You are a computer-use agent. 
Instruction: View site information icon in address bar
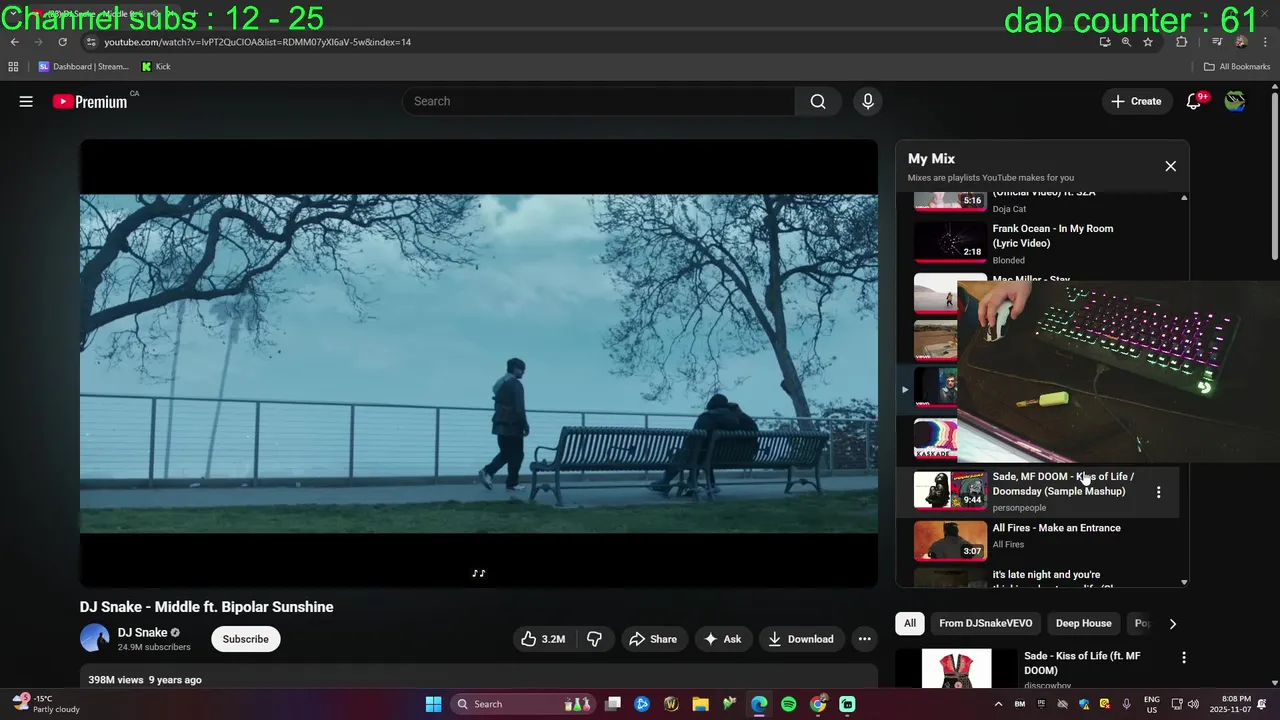click(x=90, y=42)
